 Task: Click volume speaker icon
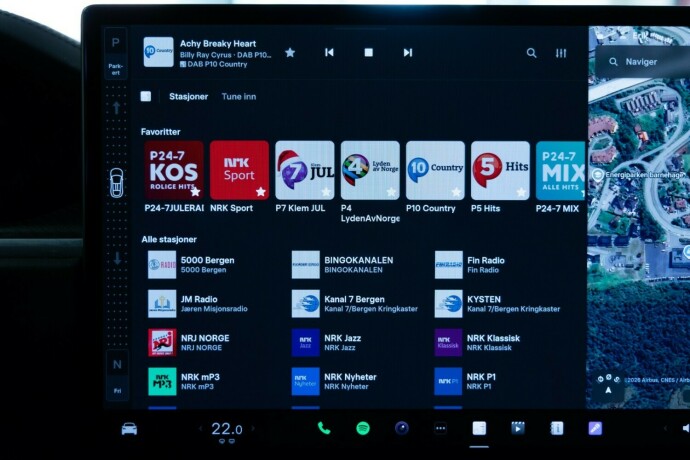click(686, 428)
